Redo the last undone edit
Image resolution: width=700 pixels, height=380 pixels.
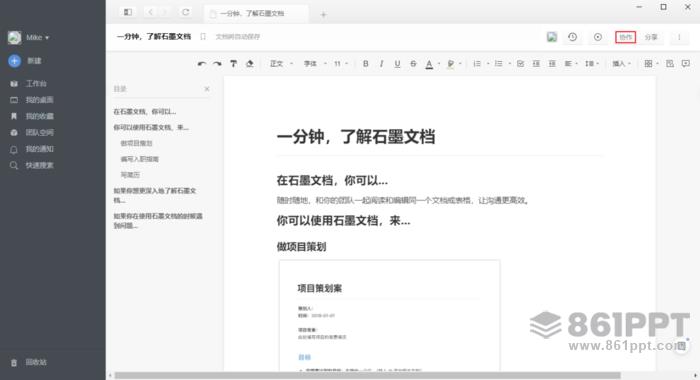click(x=217, y=64)
